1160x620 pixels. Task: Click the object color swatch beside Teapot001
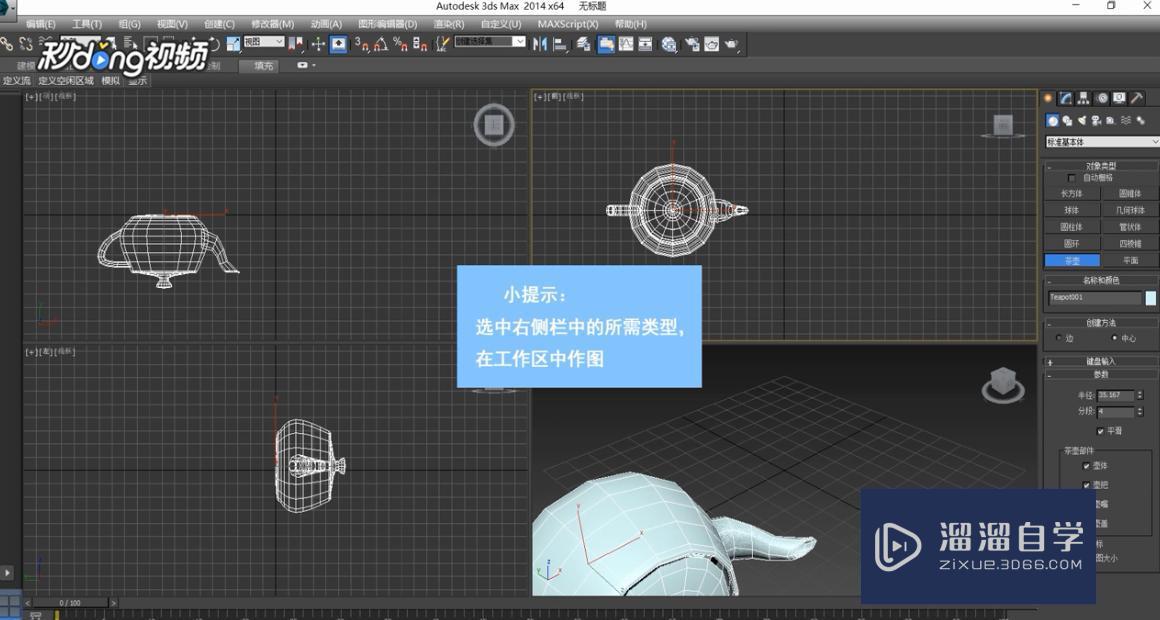click(x=1151, y=298)
